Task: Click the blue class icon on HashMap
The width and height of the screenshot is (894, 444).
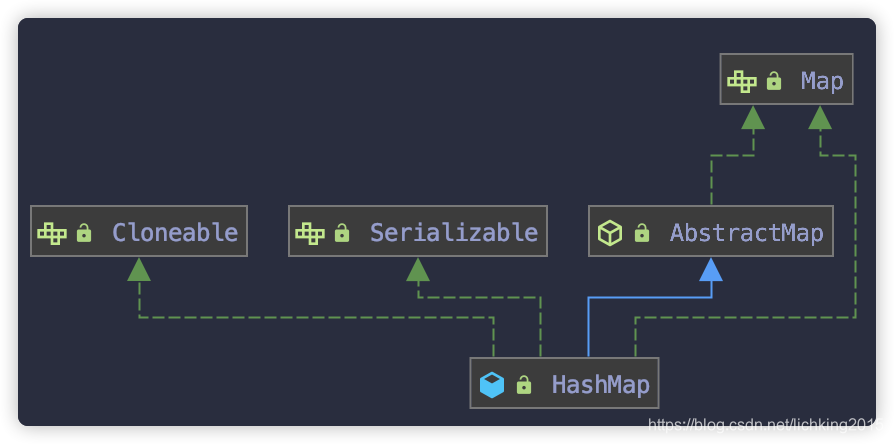Action: [491, 385]
